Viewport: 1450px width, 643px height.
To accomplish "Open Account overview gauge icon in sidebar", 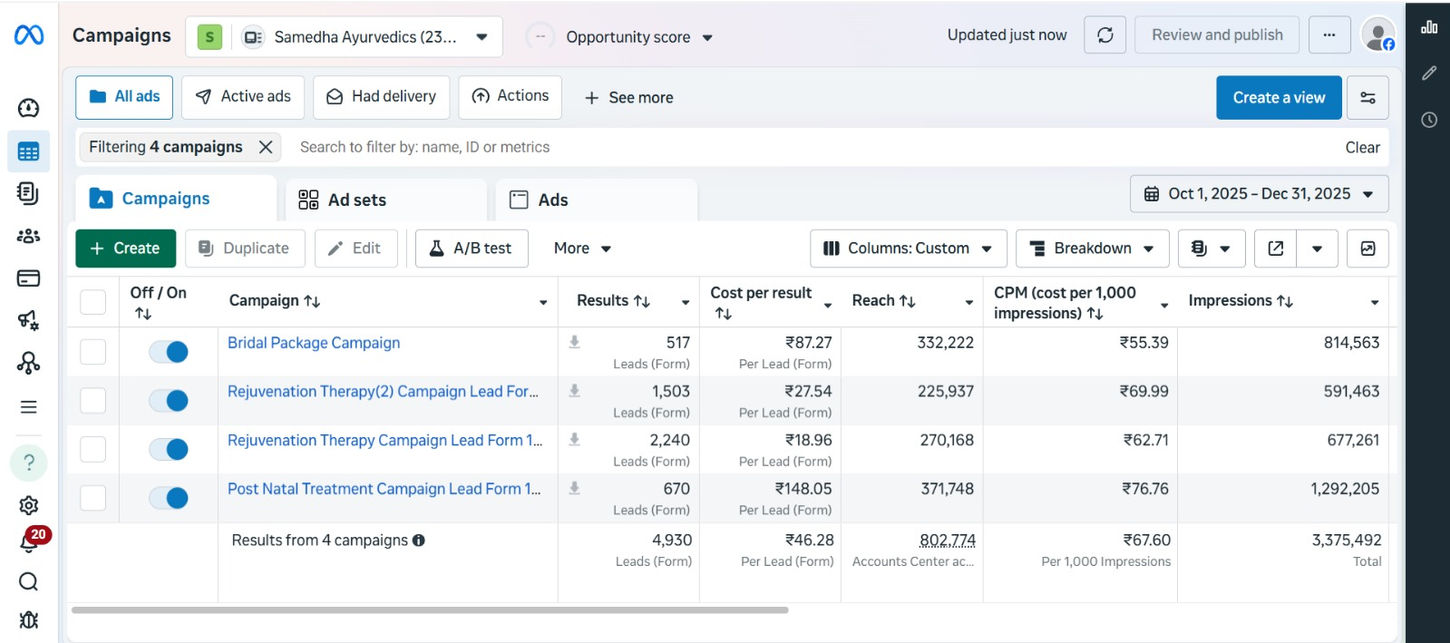I will click(28, 108).
